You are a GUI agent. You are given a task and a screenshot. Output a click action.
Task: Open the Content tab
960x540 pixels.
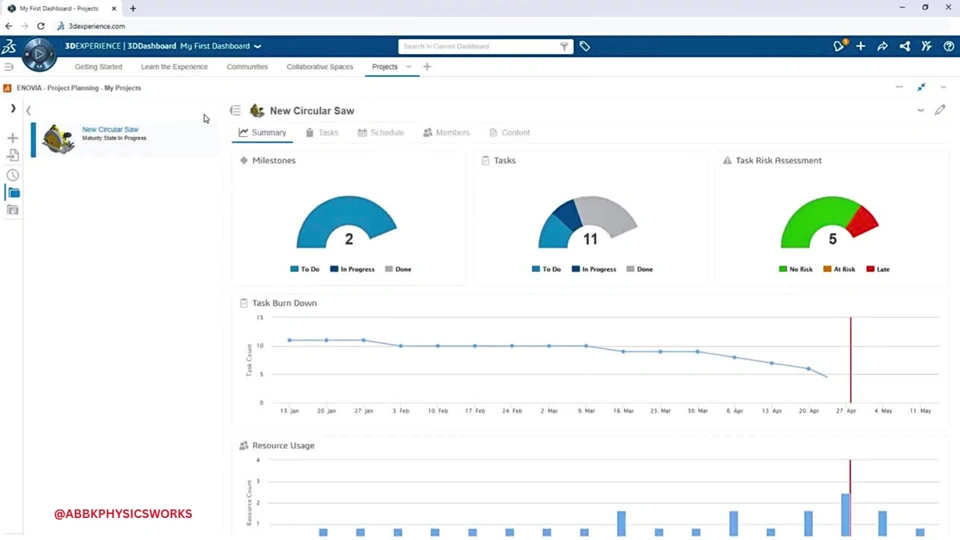coord(509,133)
